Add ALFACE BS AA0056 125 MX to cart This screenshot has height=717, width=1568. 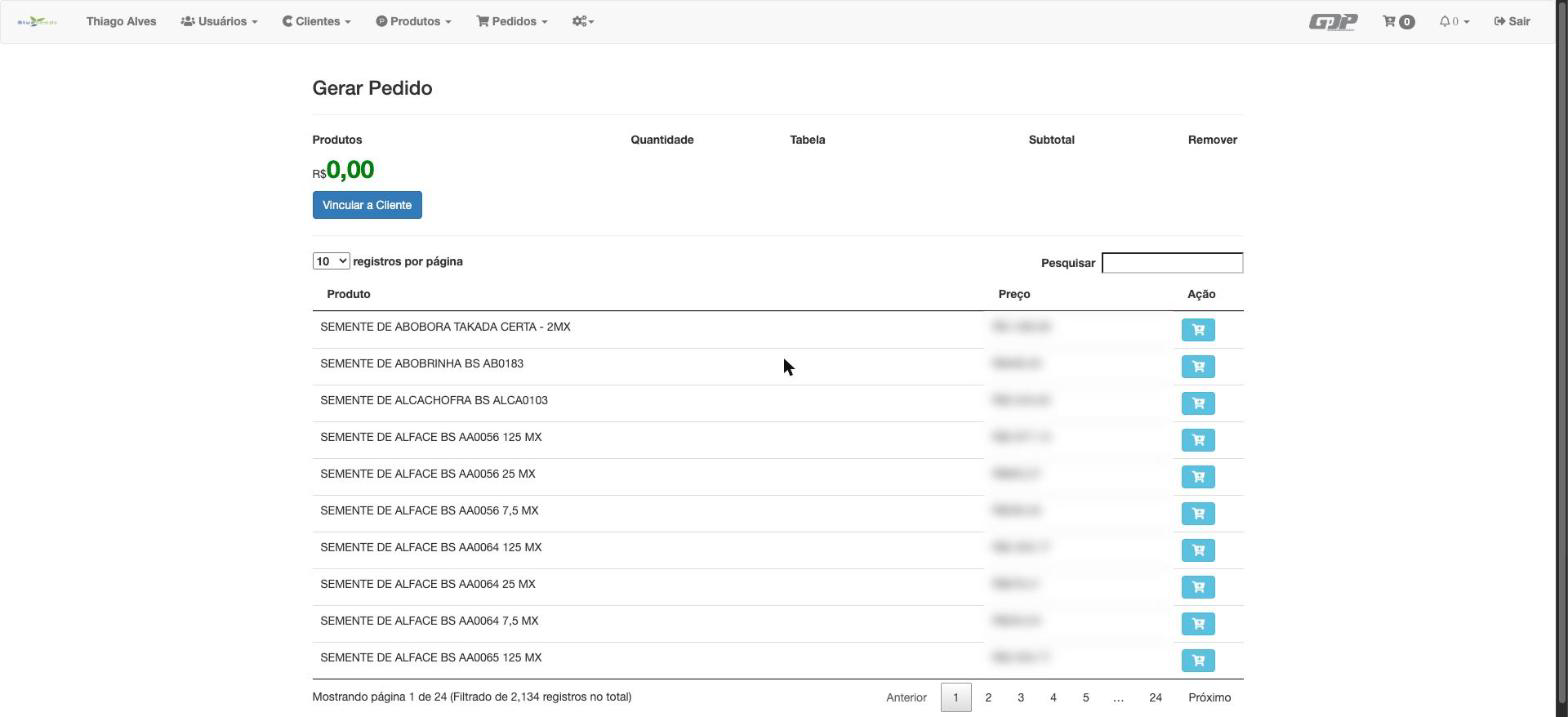(1198, 440)
